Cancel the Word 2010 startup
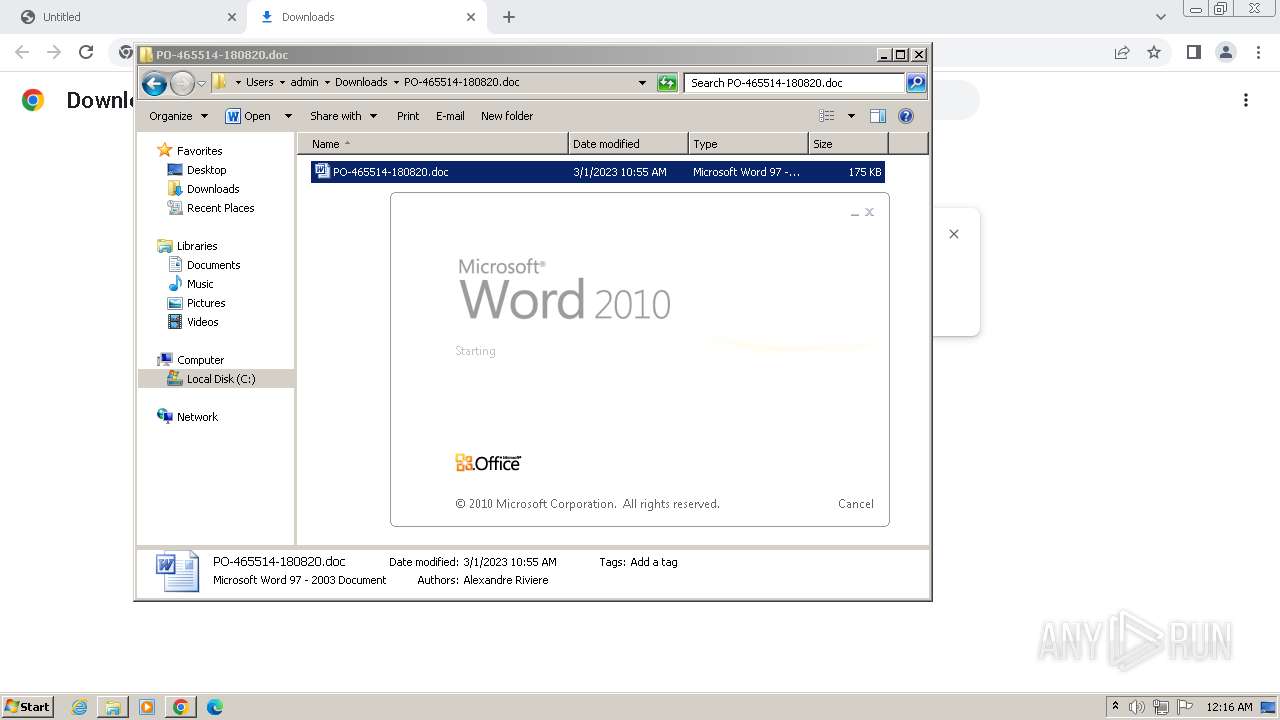Viewport: 1280px width, 720px height. (856, 504)
